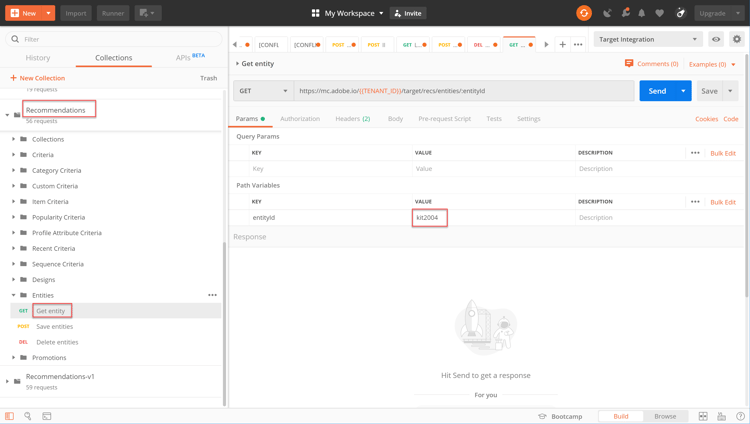
Task: Open the Save button dropdown arrow
Action: point(730,91)
